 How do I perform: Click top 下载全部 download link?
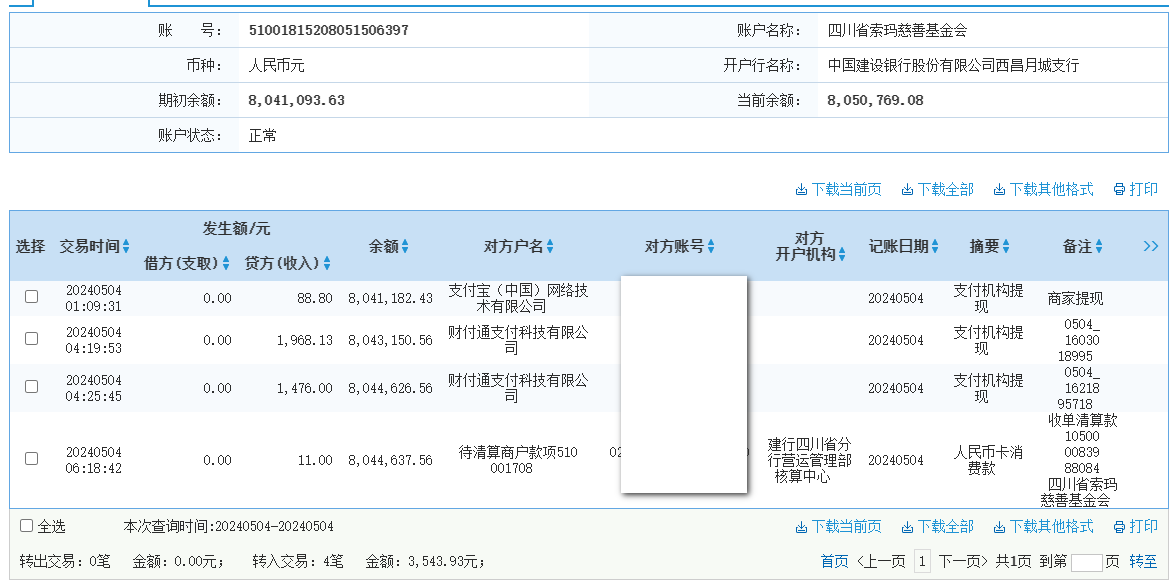[937, 189]
